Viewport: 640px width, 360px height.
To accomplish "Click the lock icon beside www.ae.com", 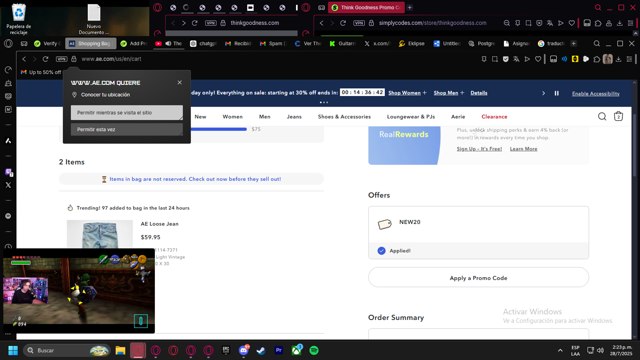I will click(74, 59).
